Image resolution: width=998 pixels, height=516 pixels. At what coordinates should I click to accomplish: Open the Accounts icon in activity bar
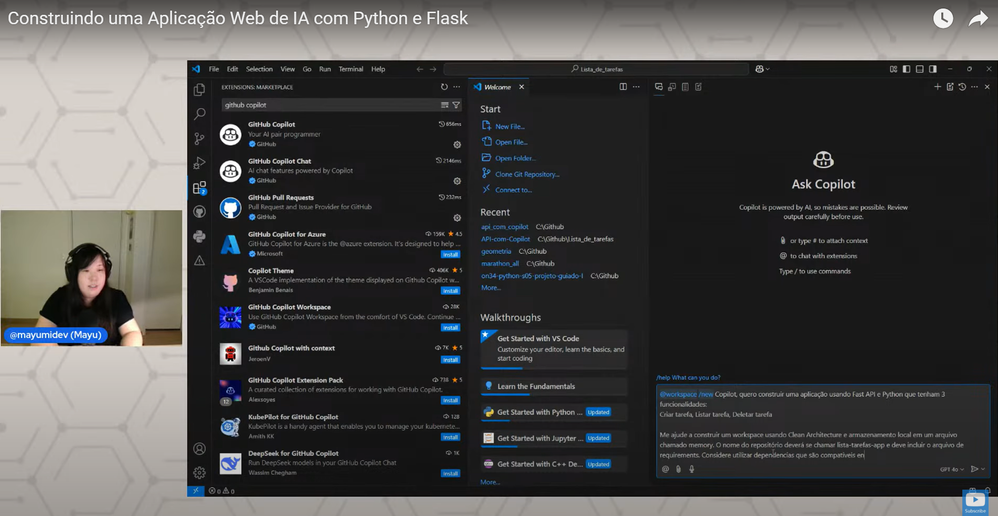point(199,449)
